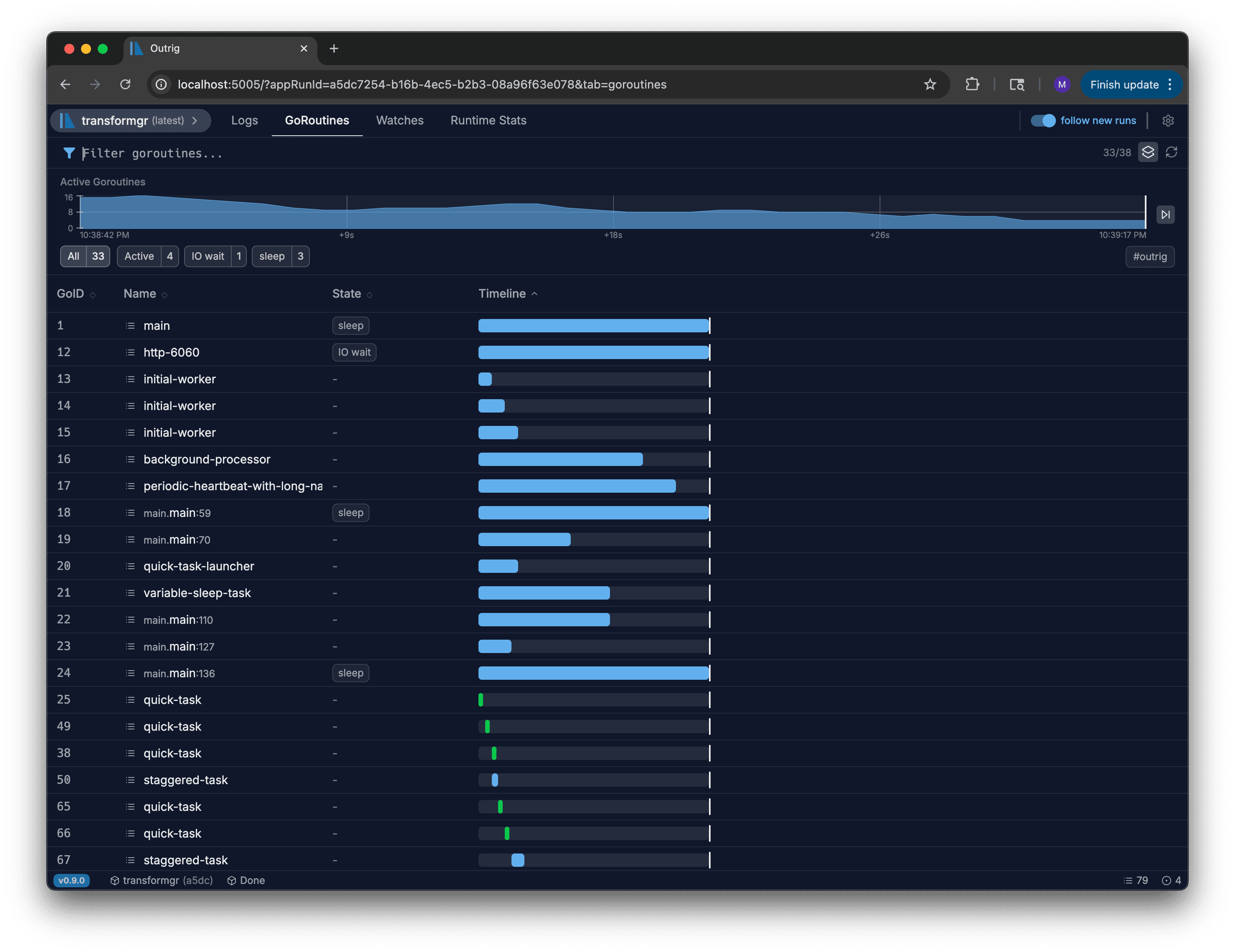Jump to latest with skip-forward button
The width and height of the screenshot is (1235, 952).
click(1165, 214)
